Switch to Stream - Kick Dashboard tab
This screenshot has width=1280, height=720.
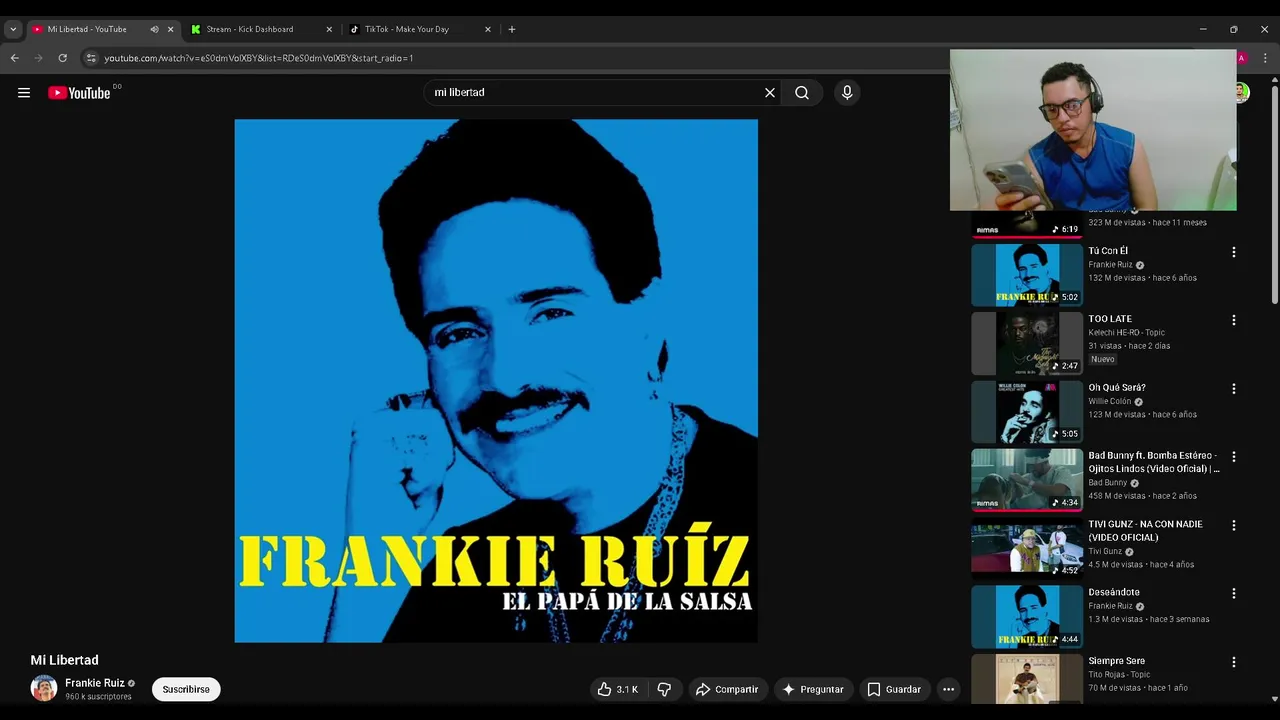tap(250, 29)
